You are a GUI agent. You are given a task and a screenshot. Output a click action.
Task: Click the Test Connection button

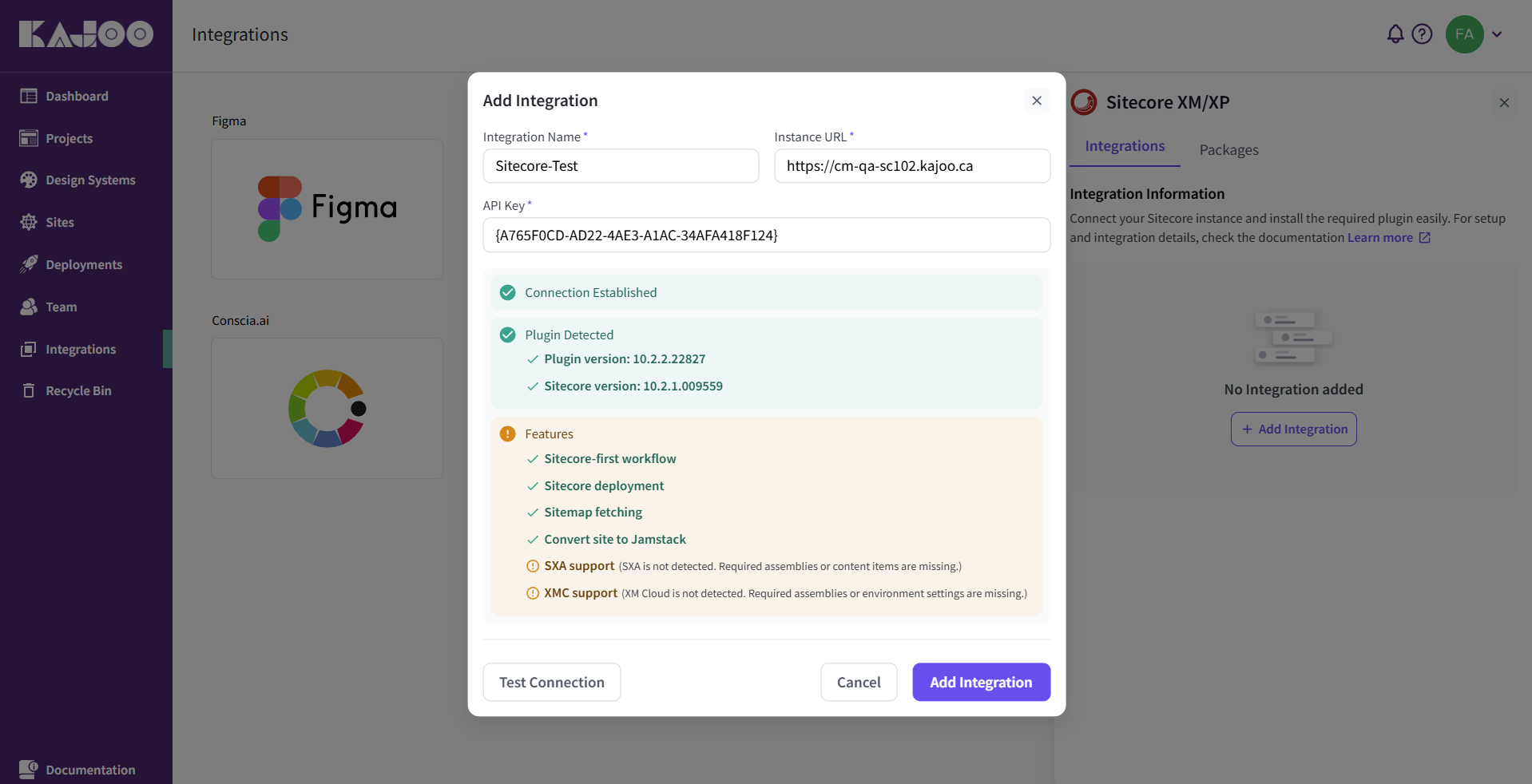552,682
